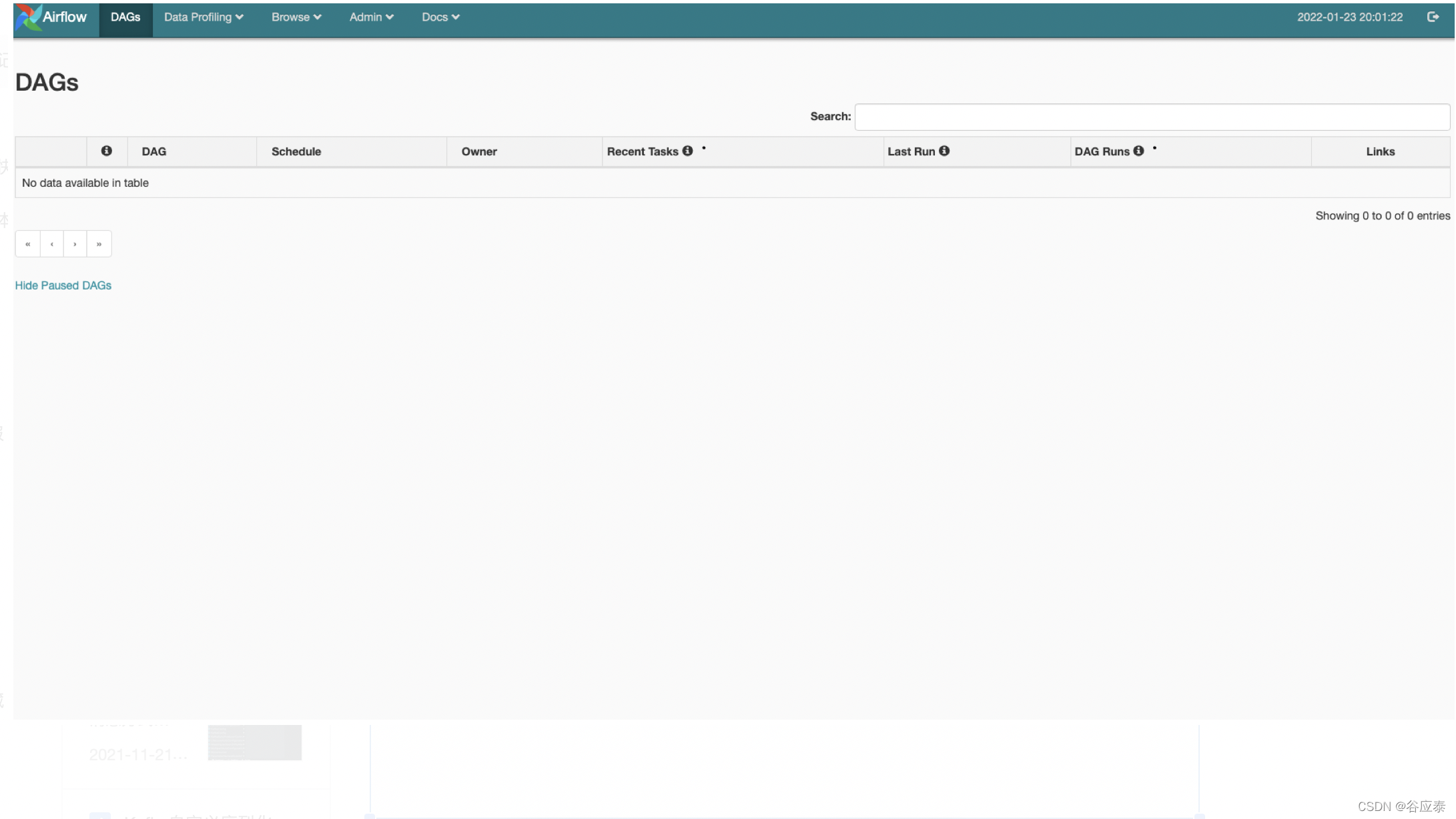Click the Airflow brand text
Viewport: 1456px width, 819px height.
65,17
